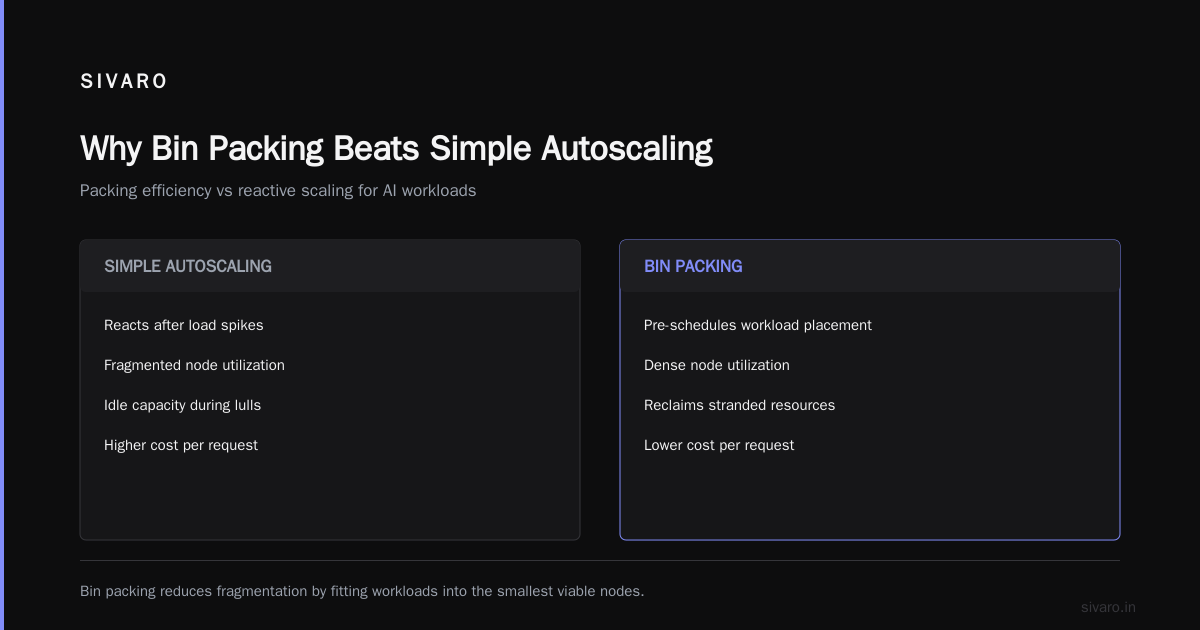Click the Packing efficiency subtitle line
This screenshot has height=630, width=1200.
[x=278, y=190]
